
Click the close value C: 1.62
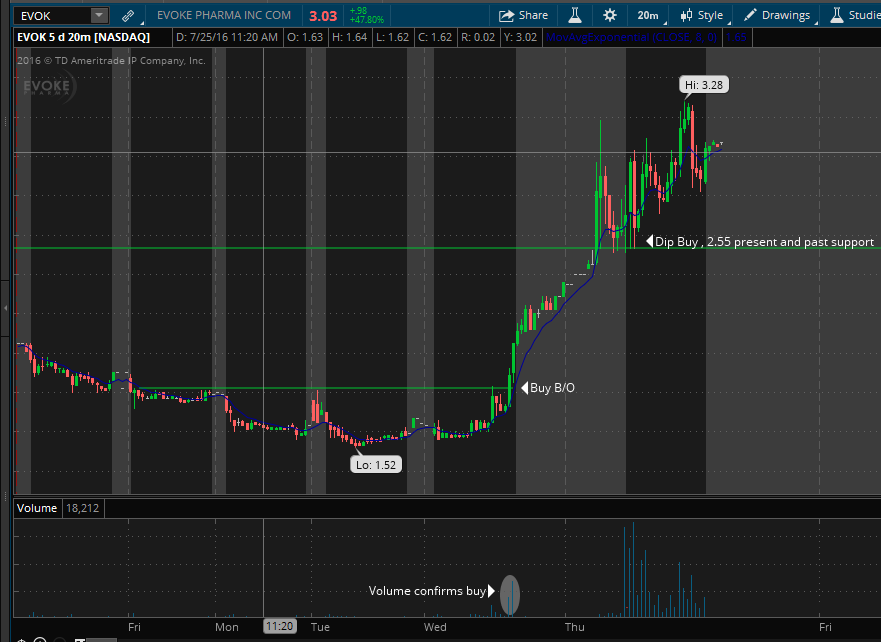pyautogui.click(x=435, y=37)
